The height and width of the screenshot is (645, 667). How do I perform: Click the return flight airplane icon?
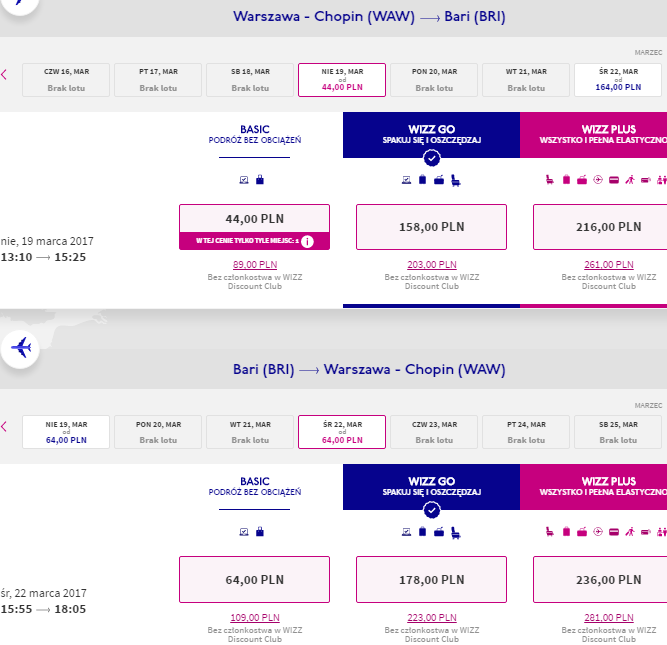point(20,348)
